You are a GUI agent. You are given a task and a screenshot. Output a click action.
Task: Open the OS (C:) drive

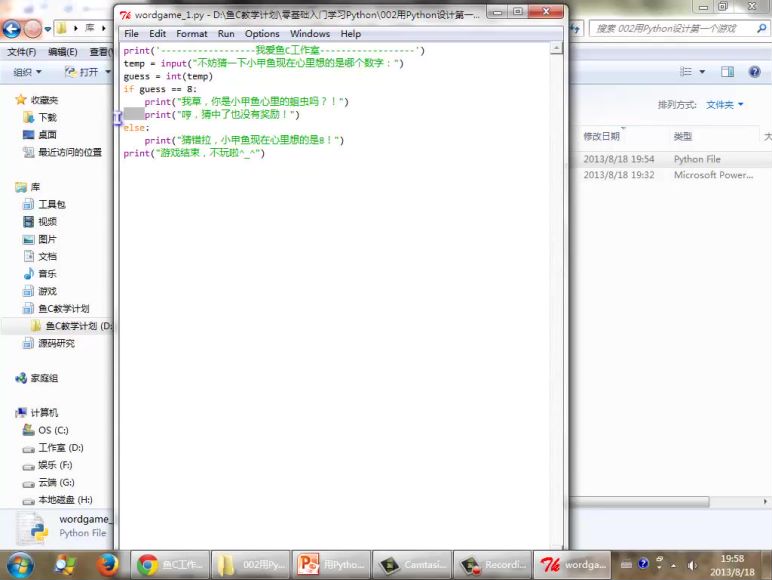(53, 430)
